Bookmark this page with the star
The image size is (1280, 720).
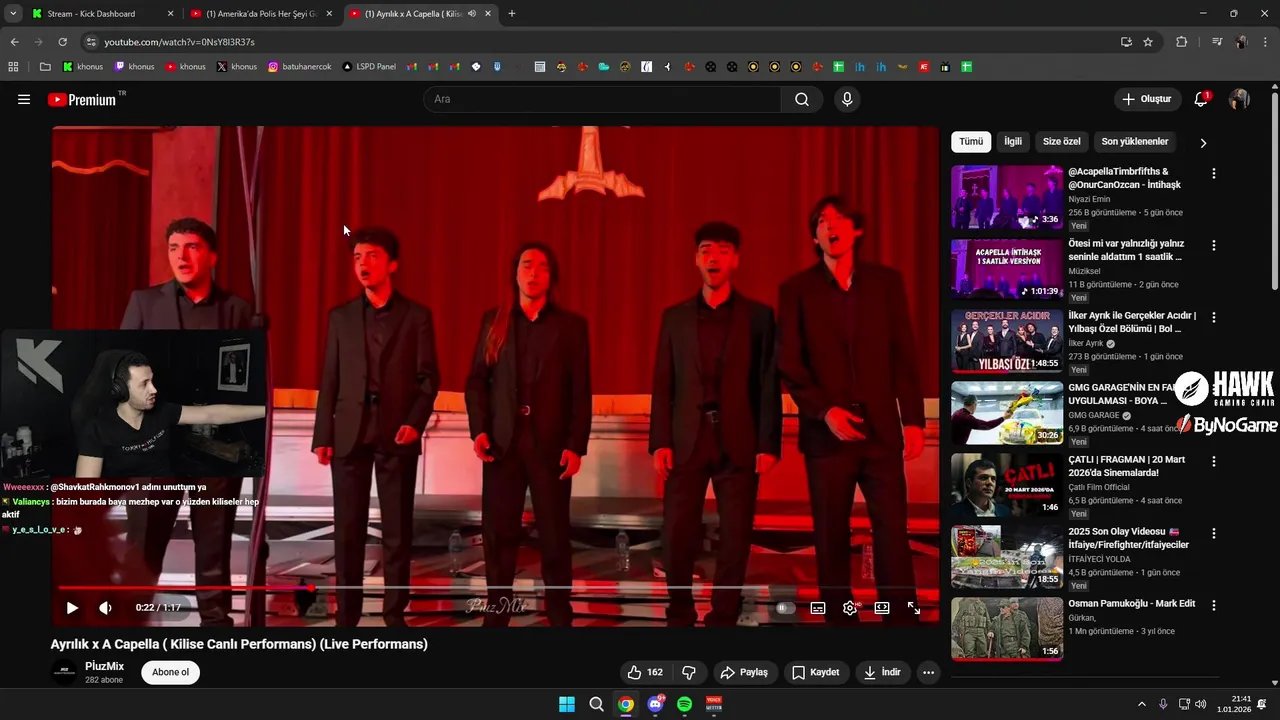pos(1148,42)
